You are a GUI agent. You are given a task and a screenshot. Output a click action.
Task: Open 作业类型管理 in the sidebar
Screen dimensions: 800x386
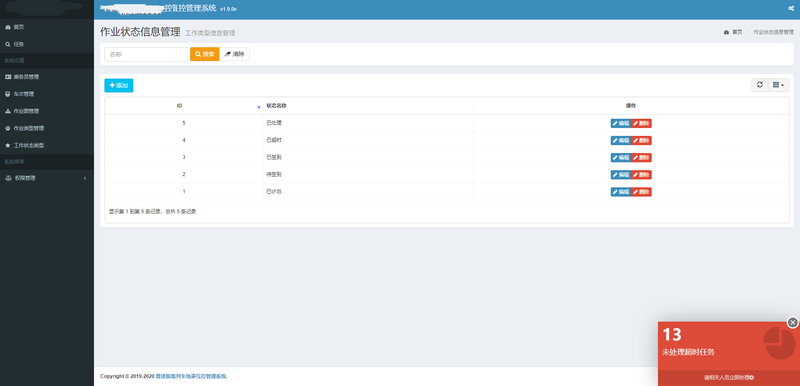point(46,128)
